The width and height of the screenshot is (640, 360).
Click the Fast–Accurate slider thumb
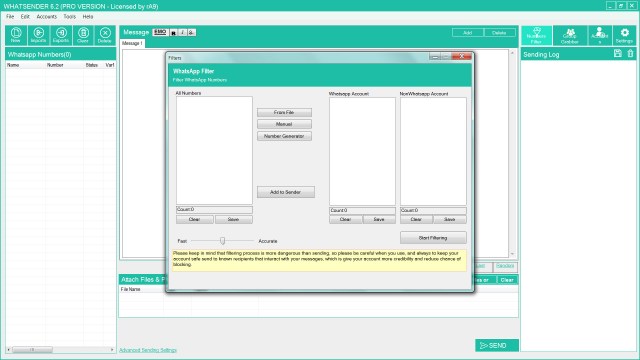pyautogui.click(x=222, y=241)
